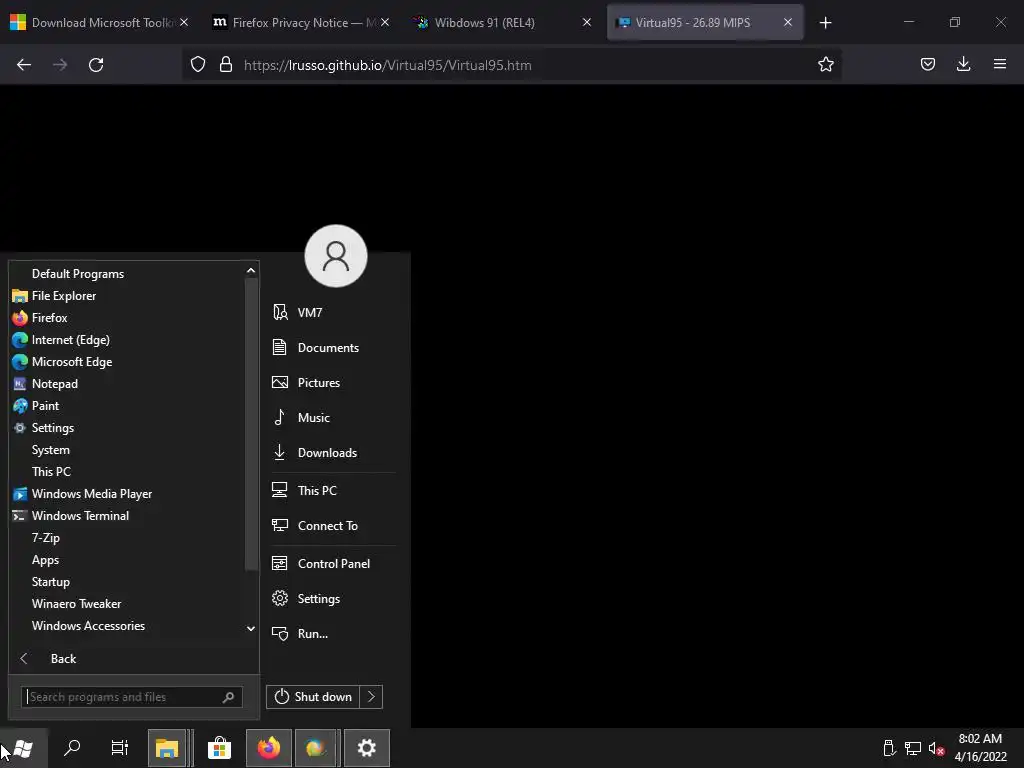This screenshot has width=1024, height=768.
Task: Reload the page in Firefox
Action: 96,65
